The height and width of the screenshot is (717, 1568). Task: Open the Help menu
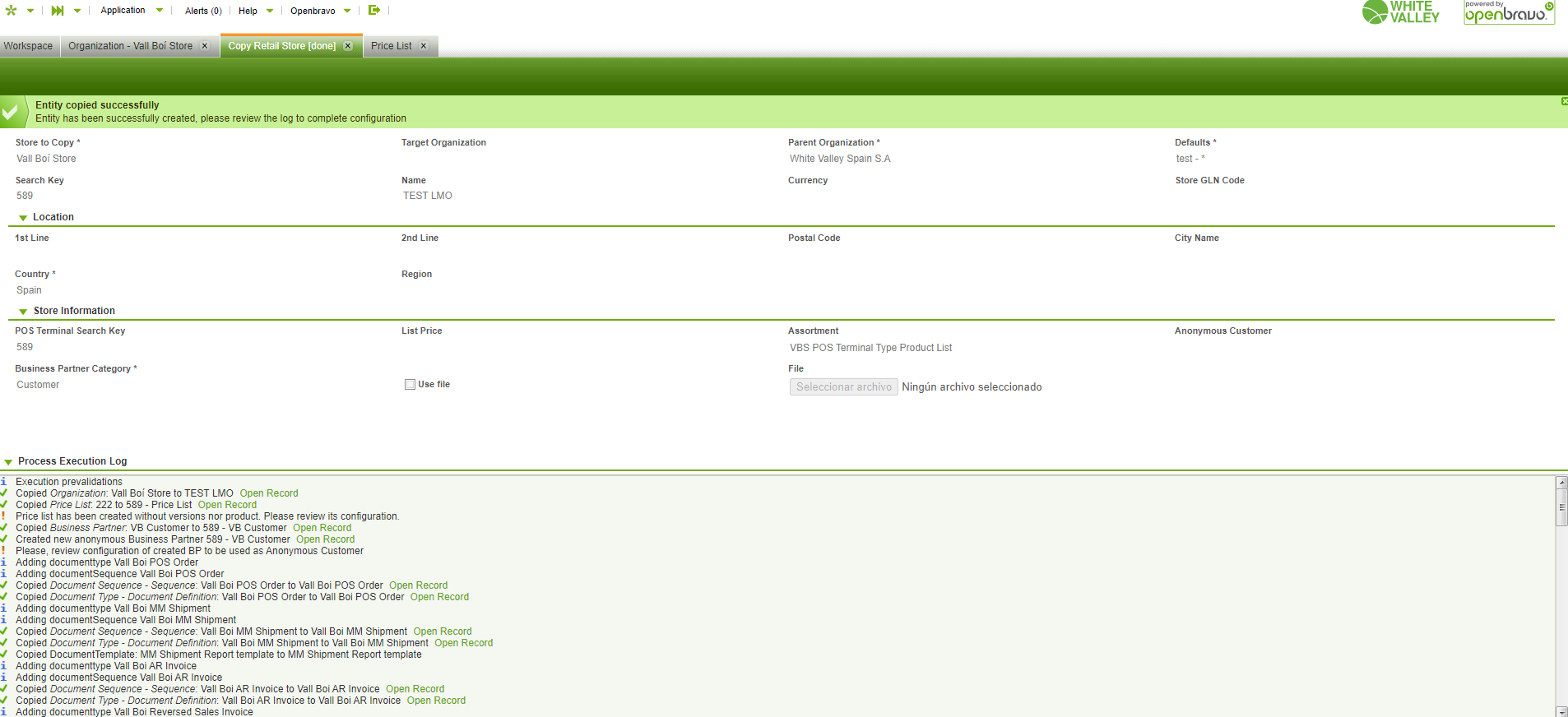[256, 11]
